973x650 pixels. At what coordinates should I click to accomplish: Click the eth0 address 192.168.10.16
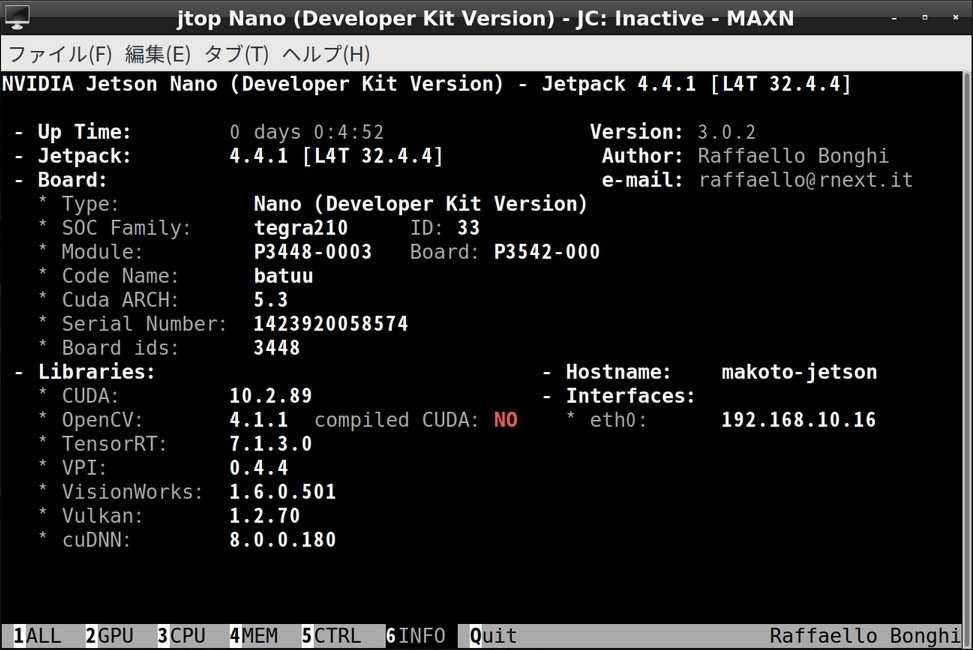pos(799,420)
